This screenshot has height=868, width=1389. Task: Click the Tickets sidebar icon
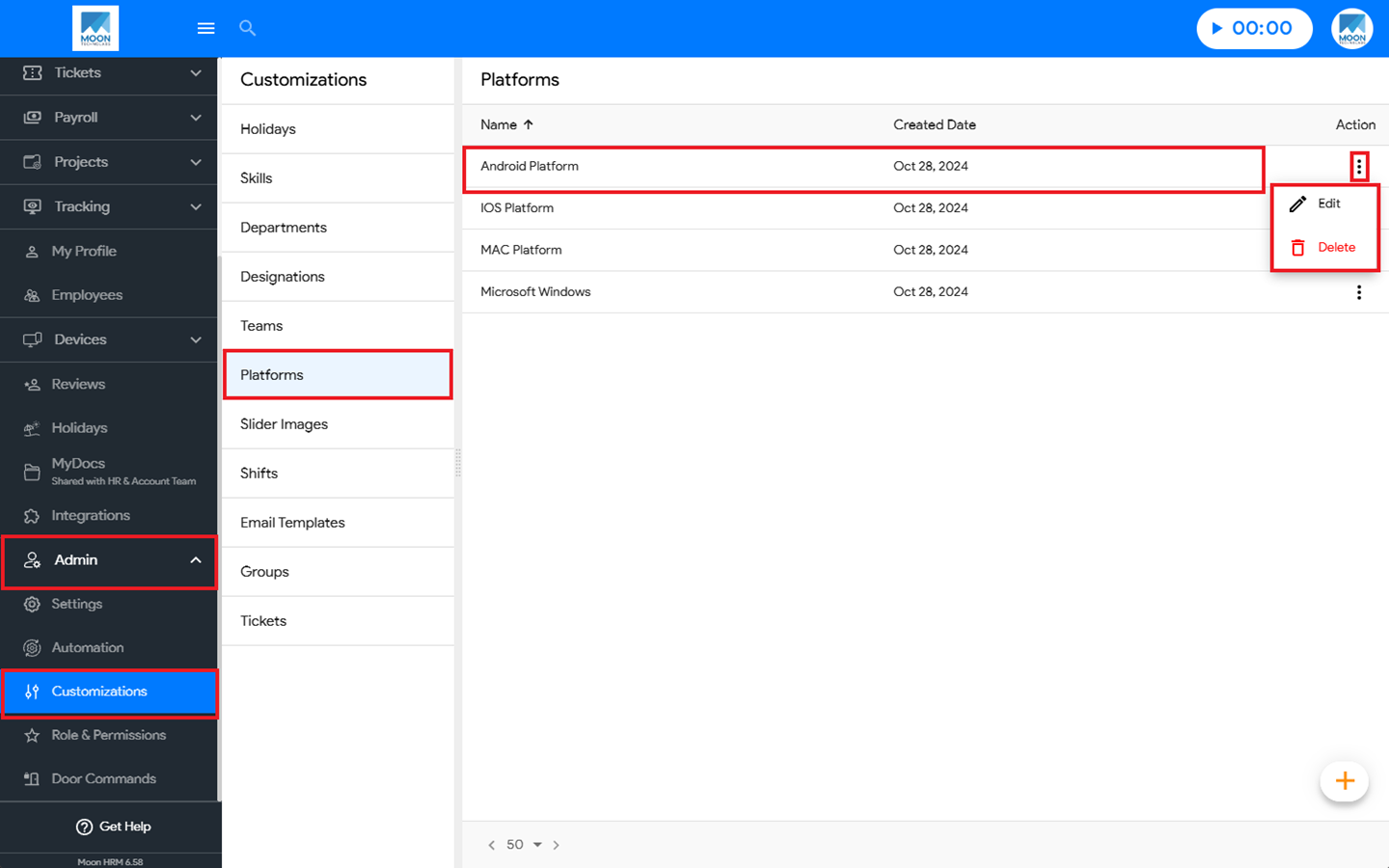coord(33,73)
